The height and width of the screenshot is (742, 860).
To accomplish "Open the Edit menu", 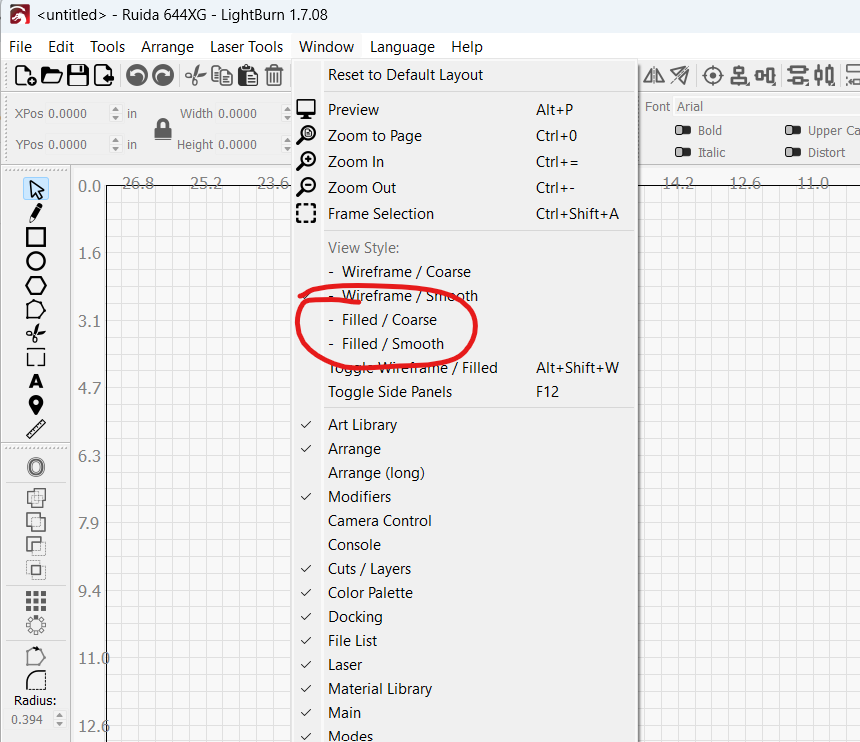I will click(x=61, y=47).
